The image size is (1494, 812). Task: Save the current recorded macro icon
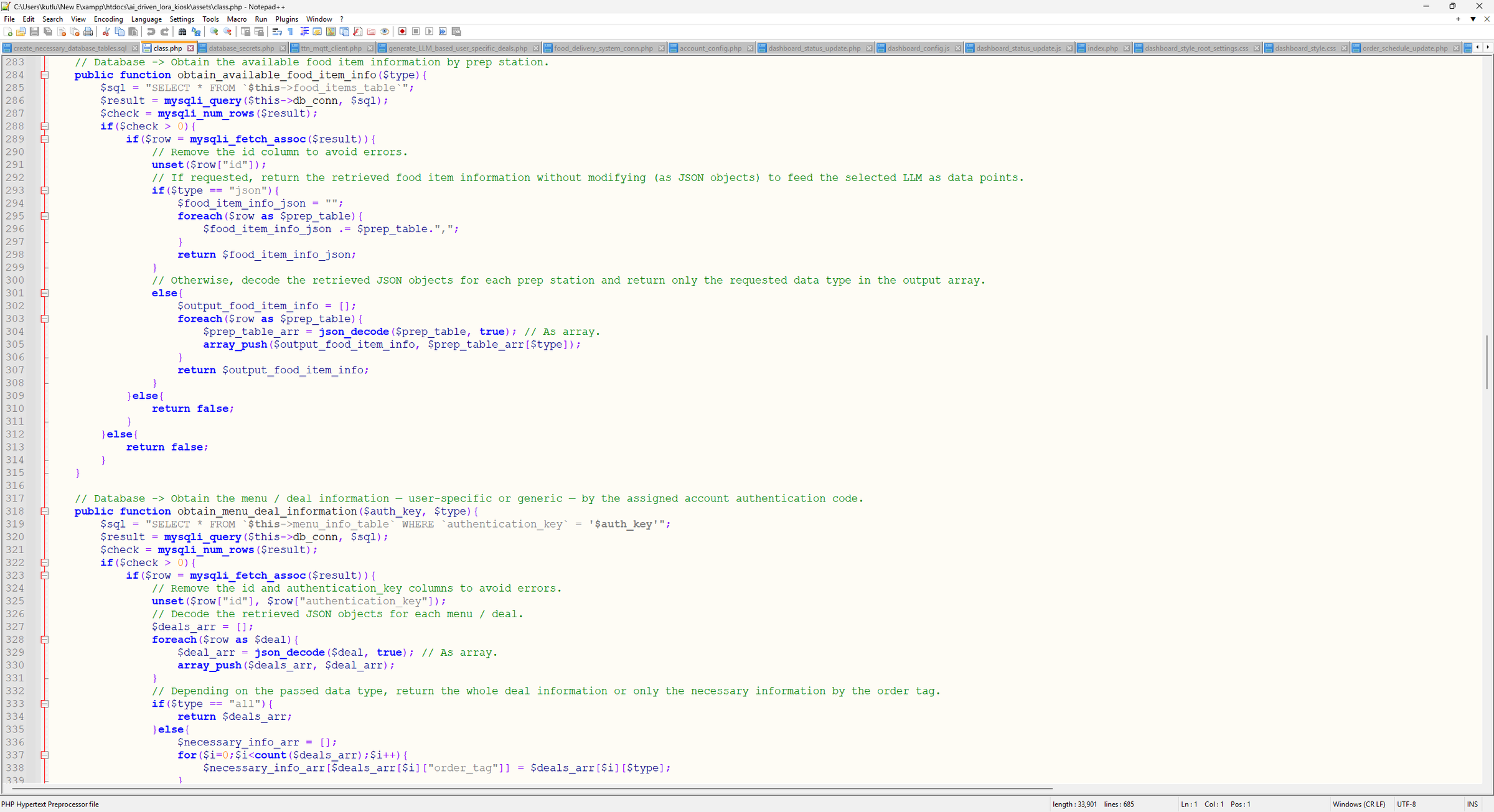tap(457, 32)
